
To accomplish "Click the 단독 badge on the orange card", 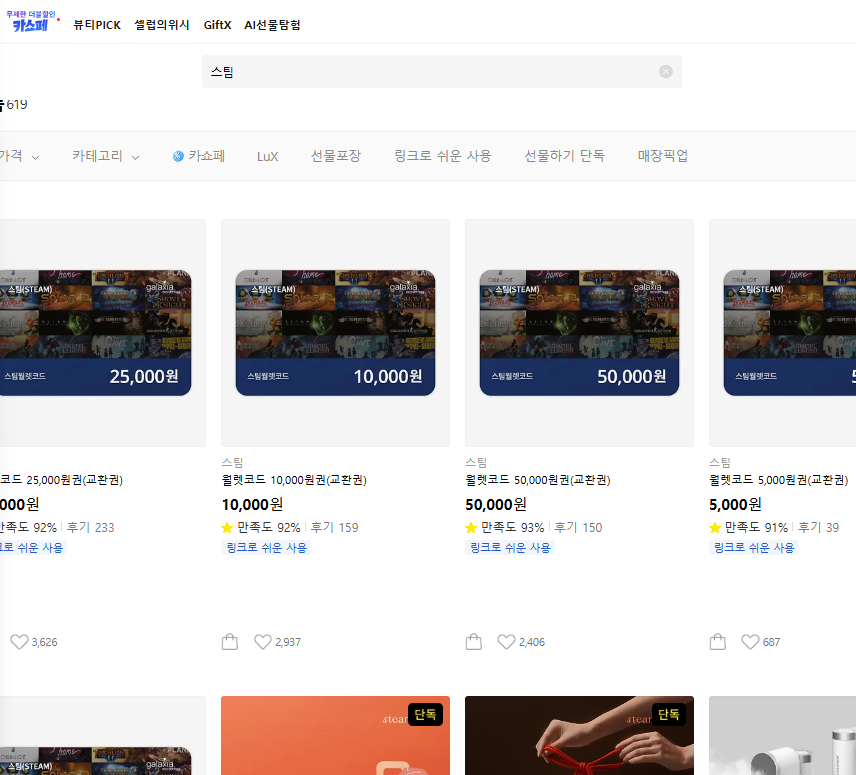I will point(425,714).
